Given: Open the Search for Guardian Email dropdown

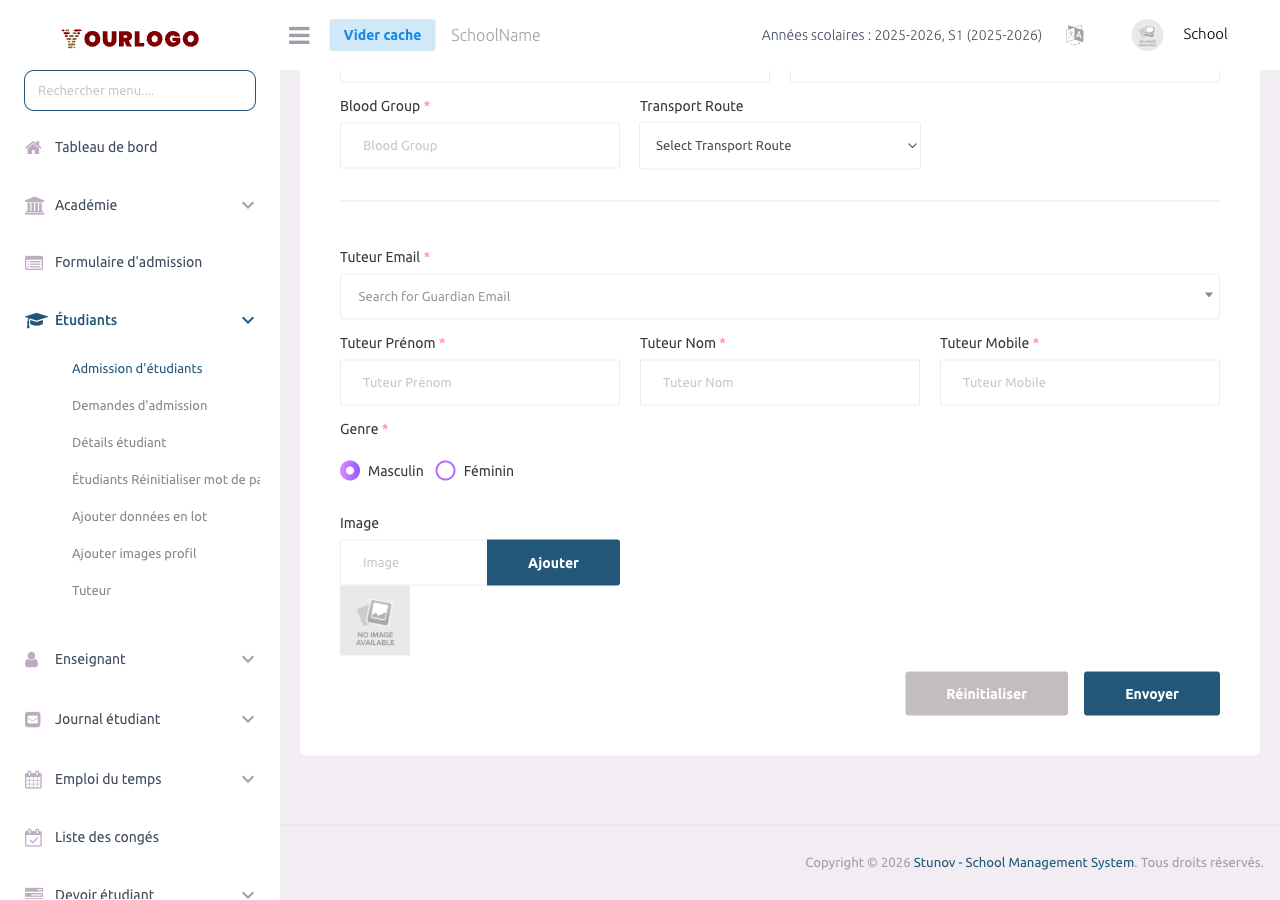Looking at the screenshot, I should [779, 296].
